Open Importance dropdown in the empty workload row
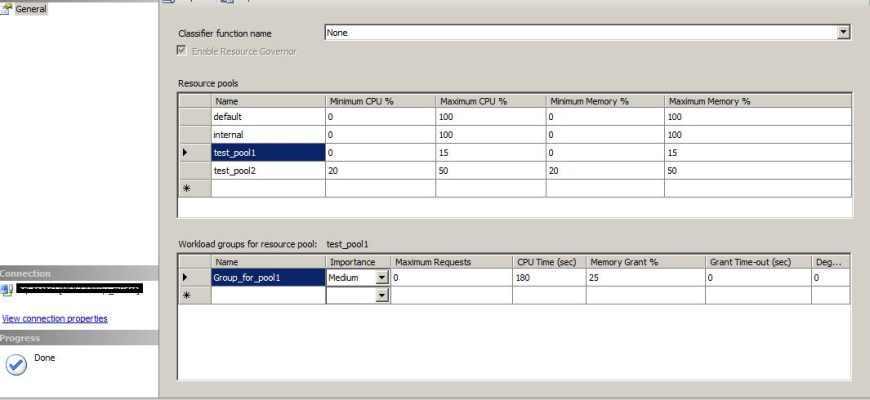Screen dimensions: 870x400 coord(381,296)
